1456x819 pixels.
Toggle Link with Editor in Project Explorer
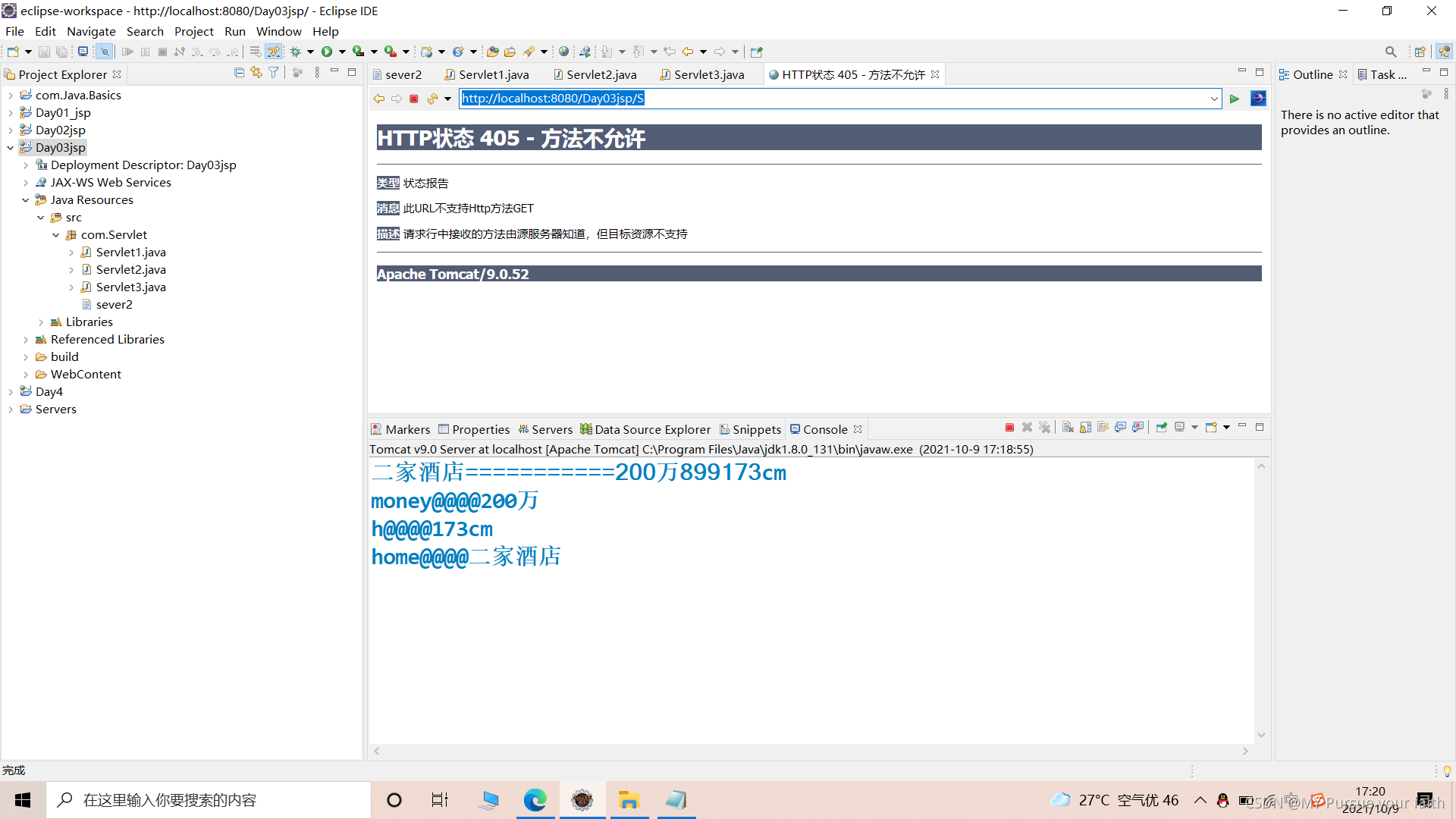[256, 73]
